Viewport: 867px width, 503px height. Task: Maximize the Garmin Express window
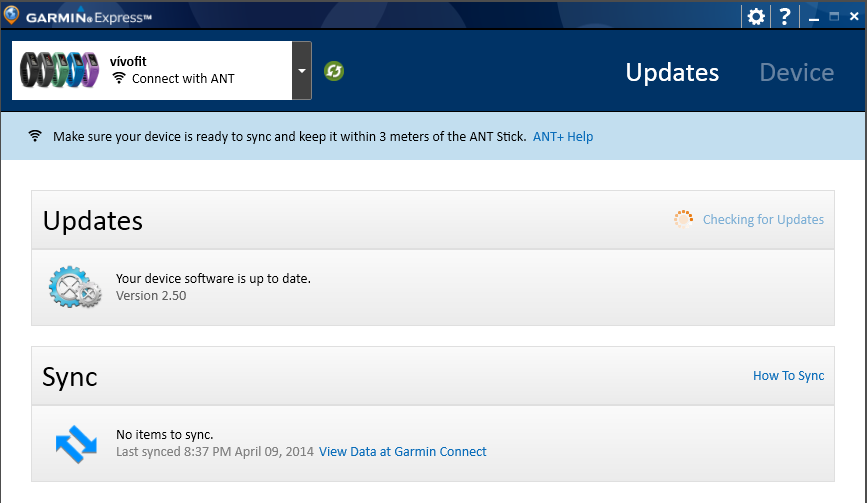pos(834,17)
